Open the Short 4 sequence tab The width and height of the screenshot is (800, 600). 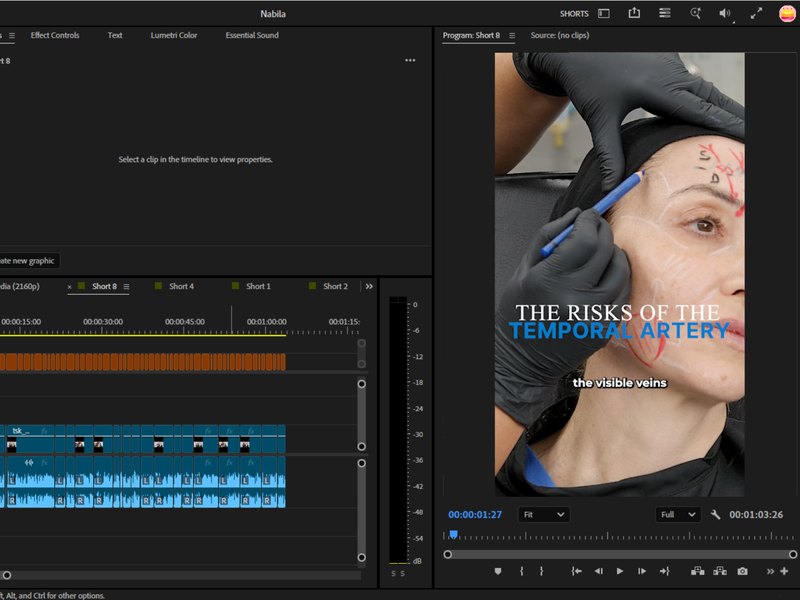[181, 286]
